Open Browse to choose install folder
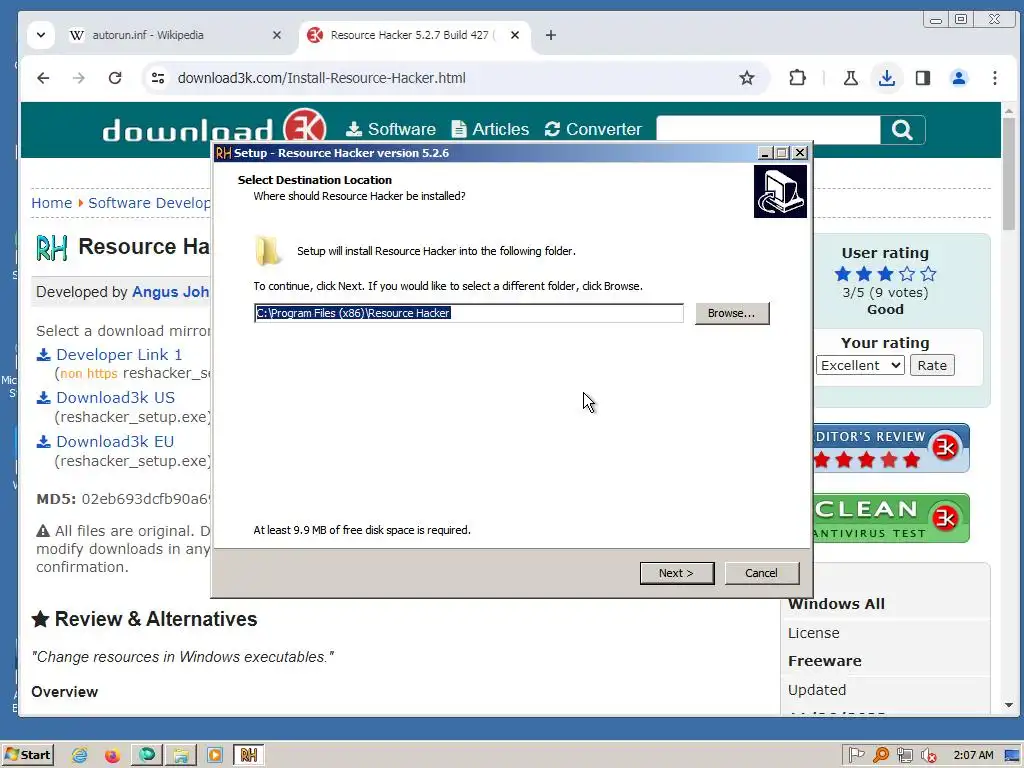 [731, 313]
